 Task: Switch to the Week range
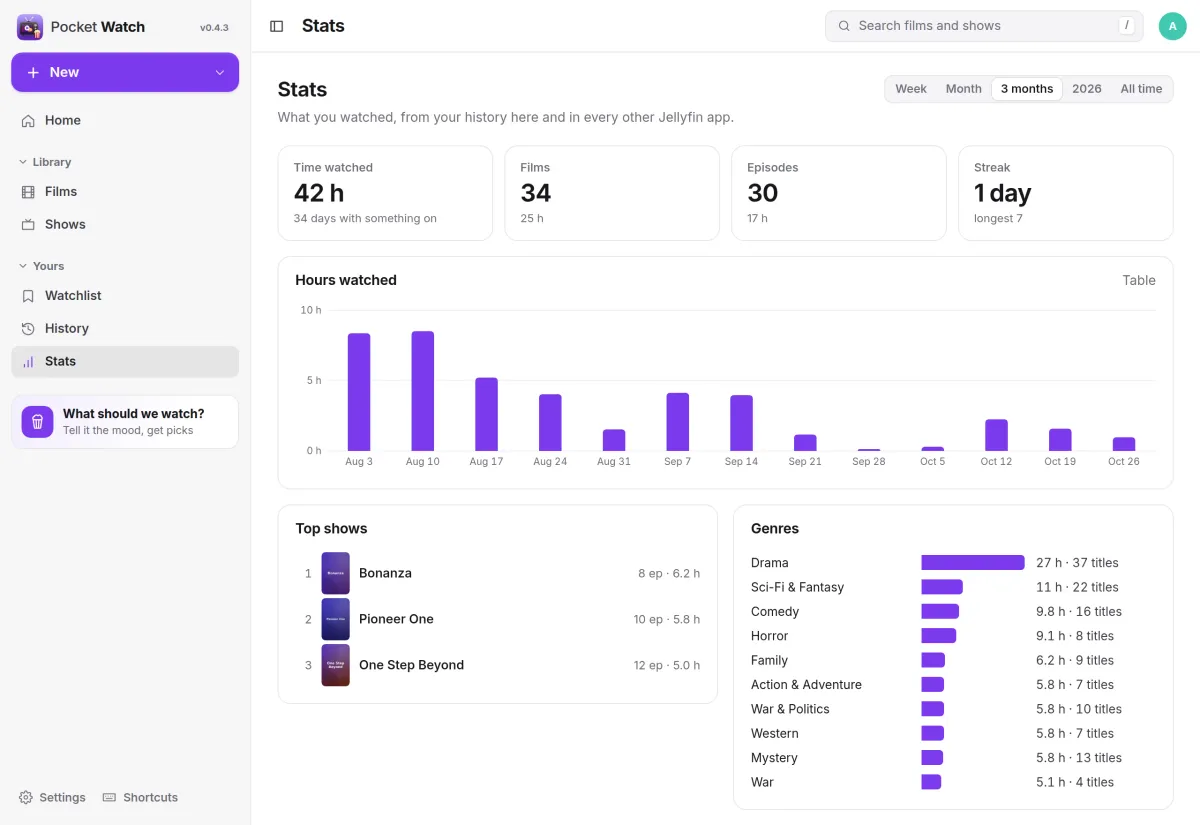click(911, 89)
